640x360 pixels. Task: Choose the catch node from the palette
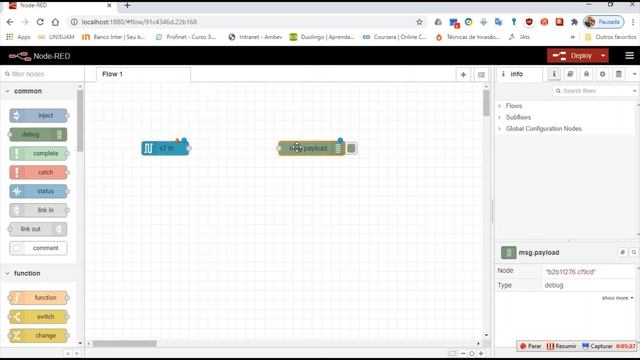click(38, 172)
